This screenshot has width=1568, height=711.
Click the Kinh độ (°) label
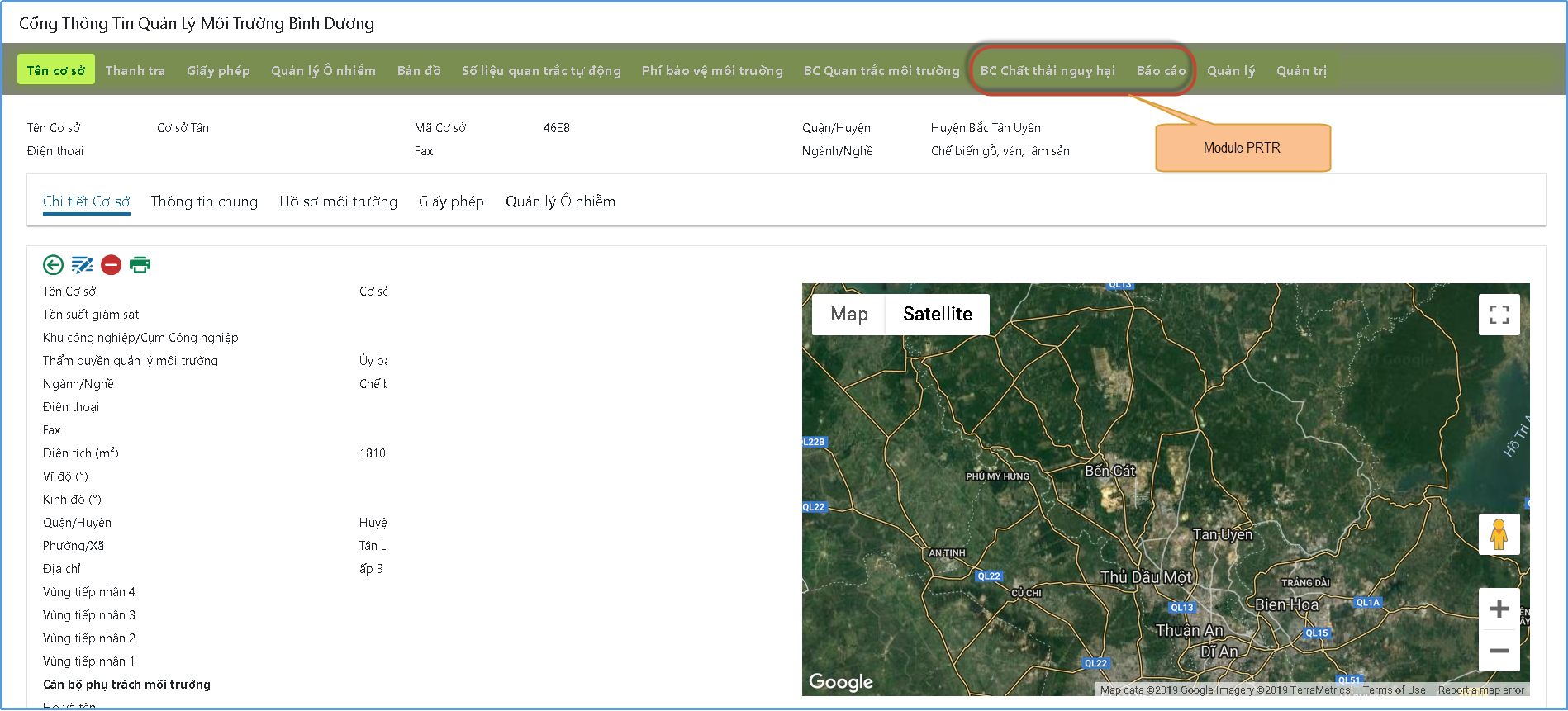click(72, 500)
